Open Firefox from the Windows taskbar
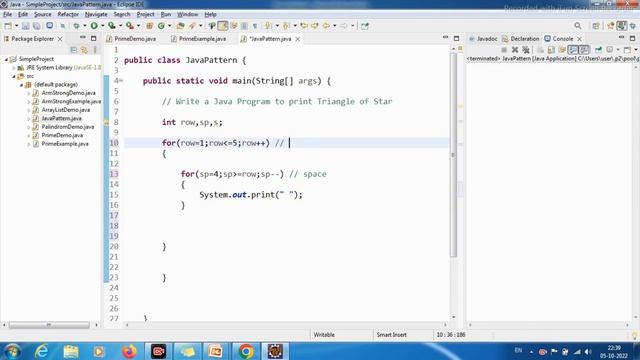Screen dimensions: 640x360 129,351
